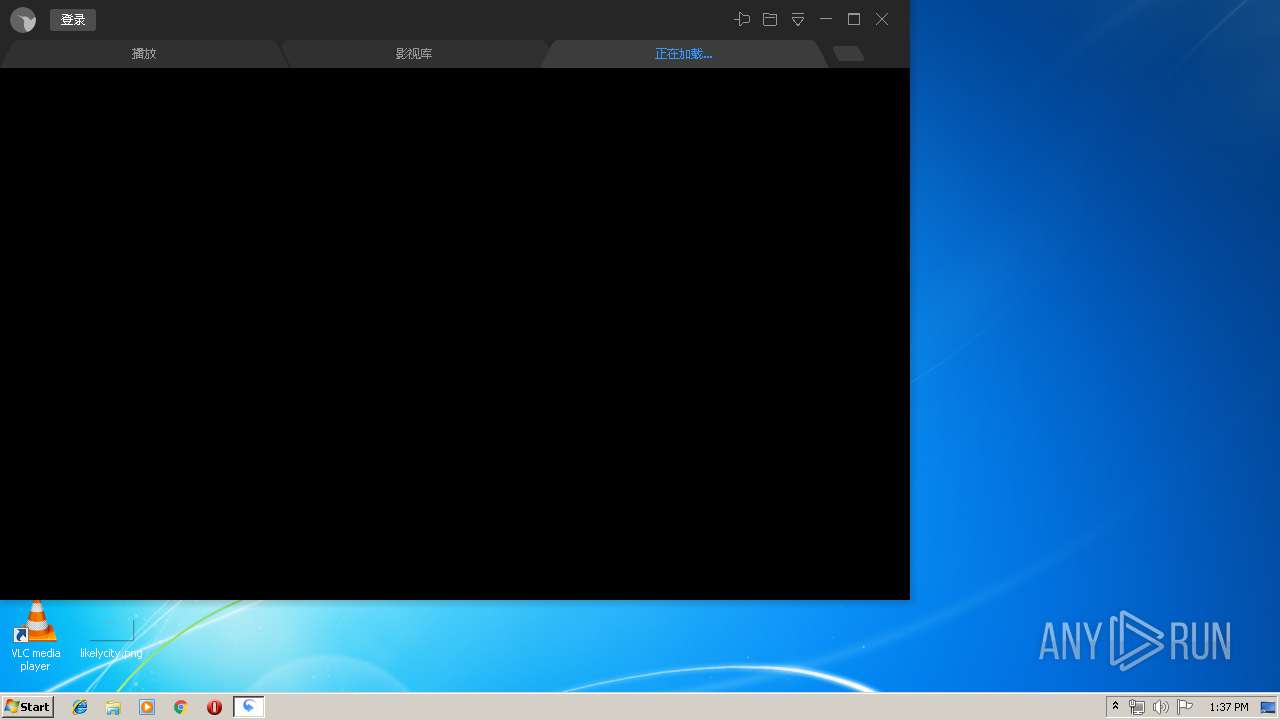Viewport: 1280px width, 720px height.
Task: Select the 正在加载... tab
Action: click(x=684, y=54)
